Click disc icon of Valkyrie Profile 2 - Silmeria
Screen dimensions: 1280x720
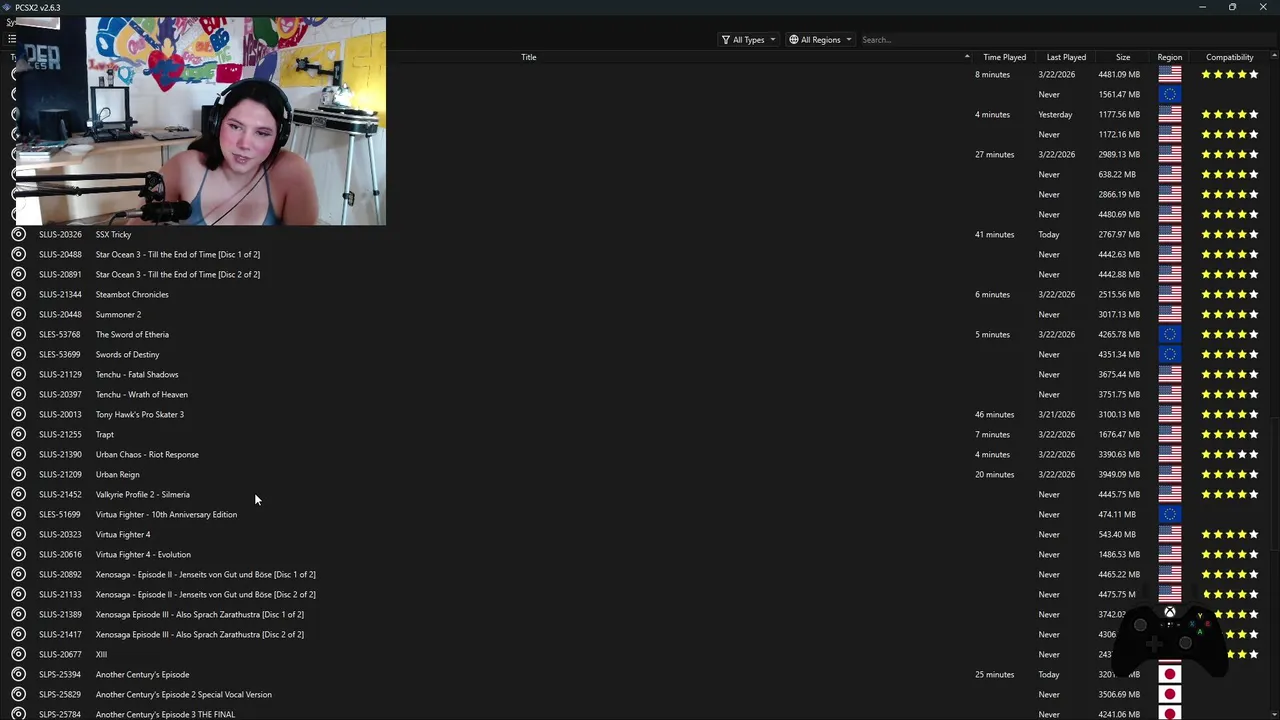click(x=18, y=494)
